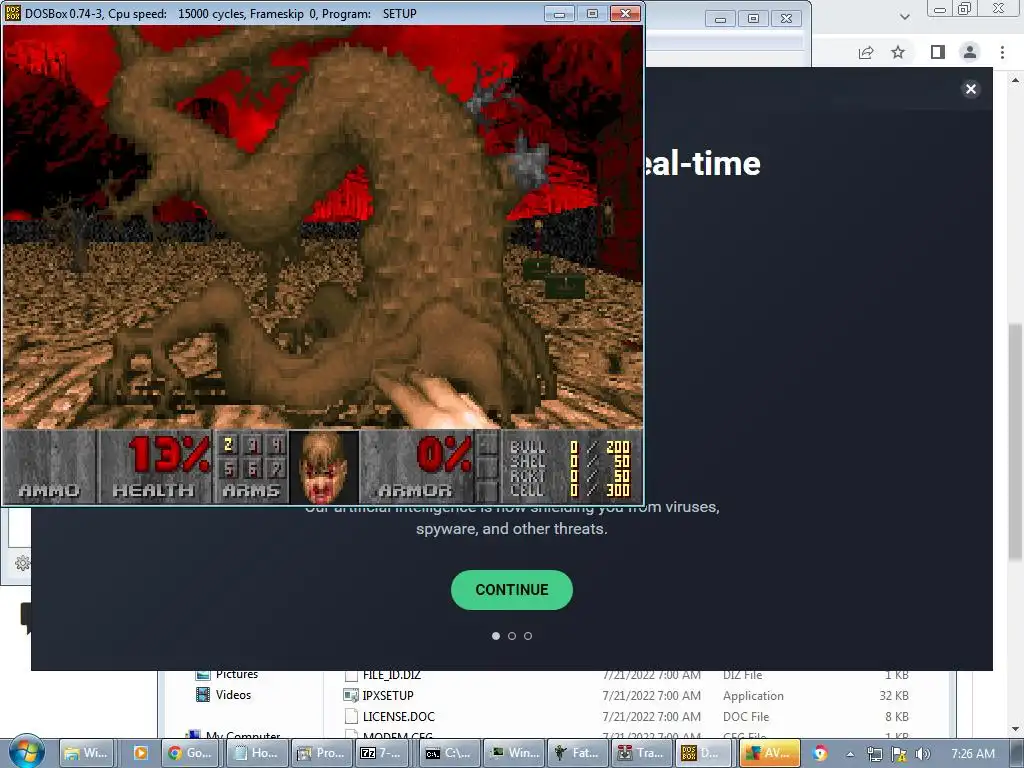
Task: Switch to the C:\ command prompt taskbar item
Action: tap(448, 753)
